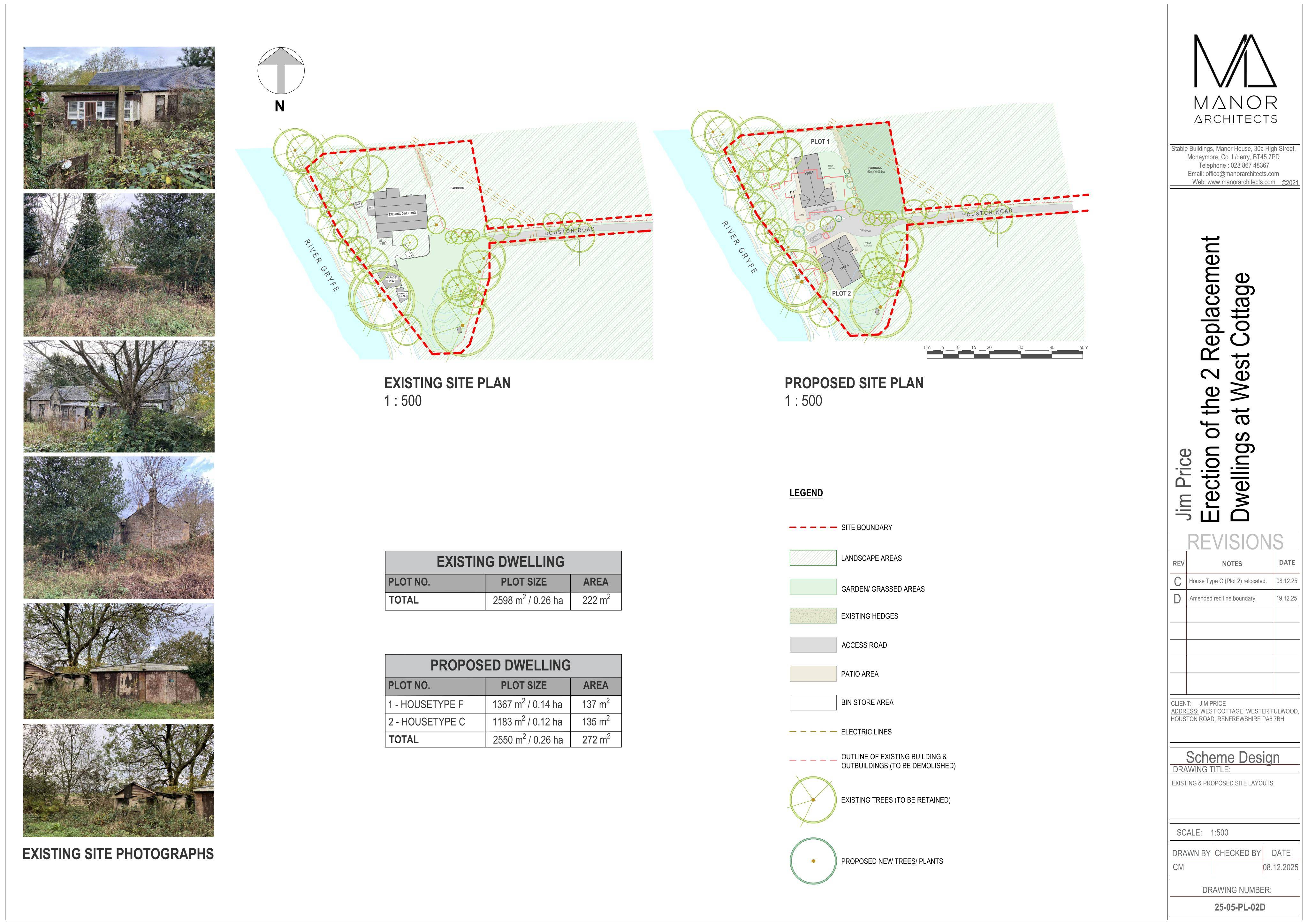Click the Manor Architects logo

[x=1235, y=79]
